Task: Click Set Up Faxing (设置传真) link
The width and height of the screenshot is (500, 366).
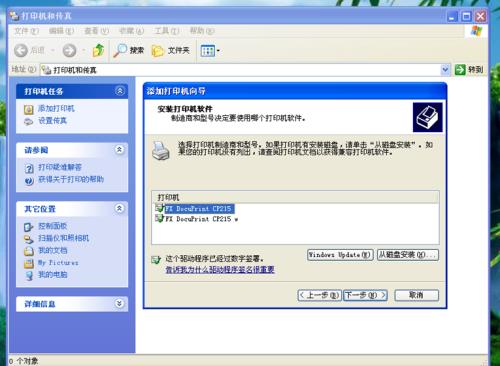Action: click(x=52, y=120)
